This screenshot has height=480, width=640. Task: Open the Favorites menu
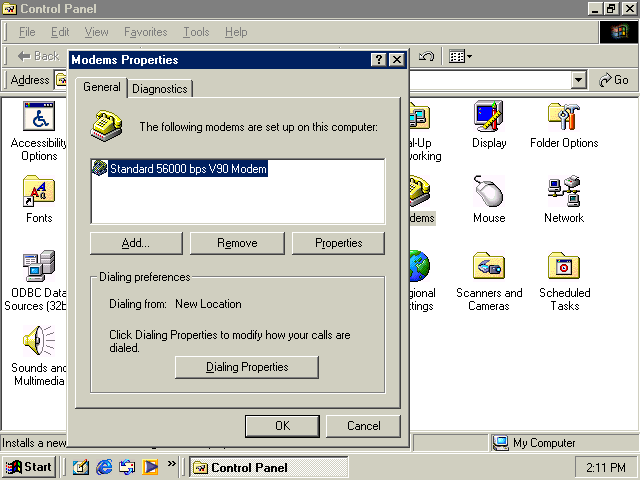(146, 32)
